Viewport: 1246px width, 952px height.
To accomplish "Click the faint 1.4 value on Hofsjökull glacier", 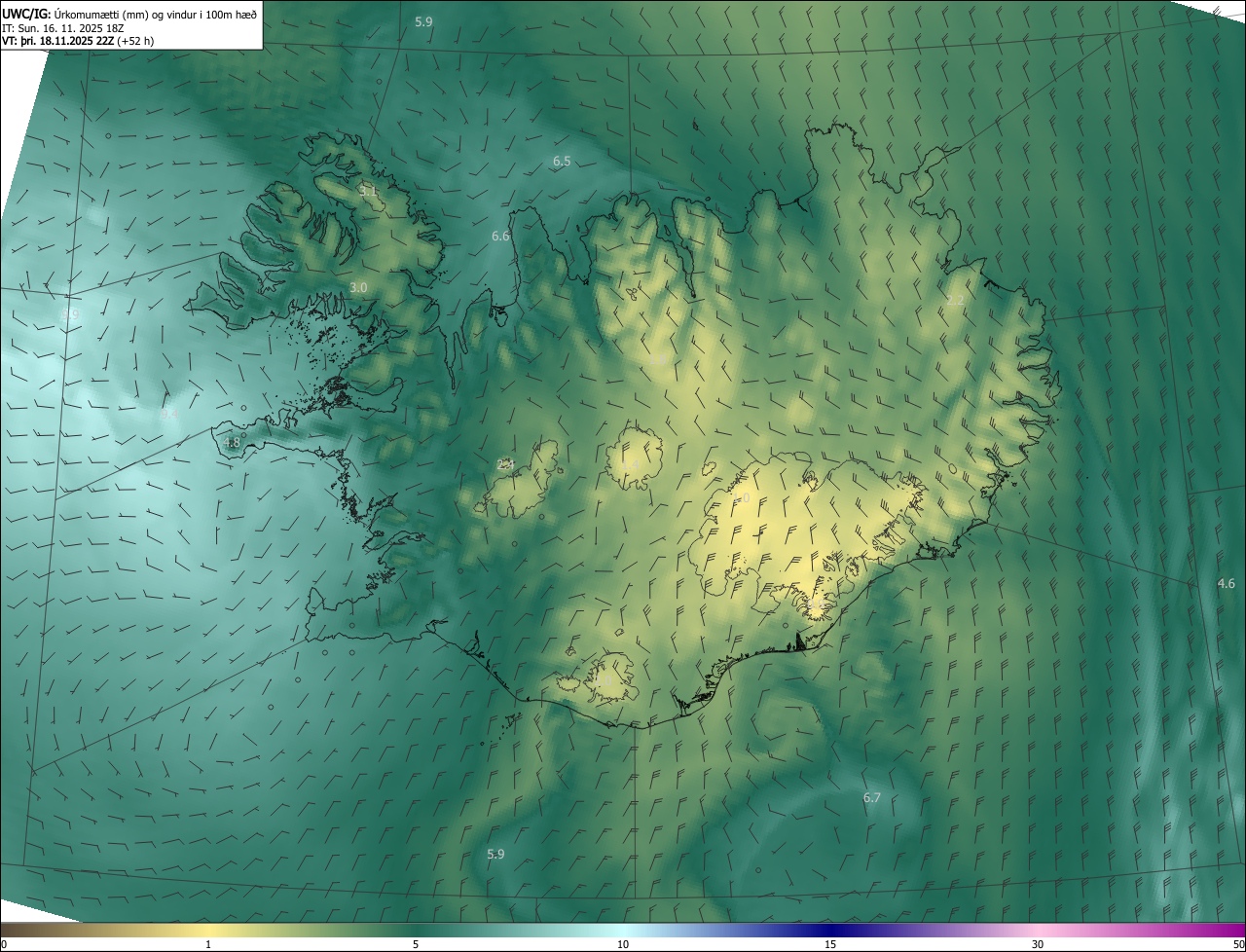I will 633,463.
